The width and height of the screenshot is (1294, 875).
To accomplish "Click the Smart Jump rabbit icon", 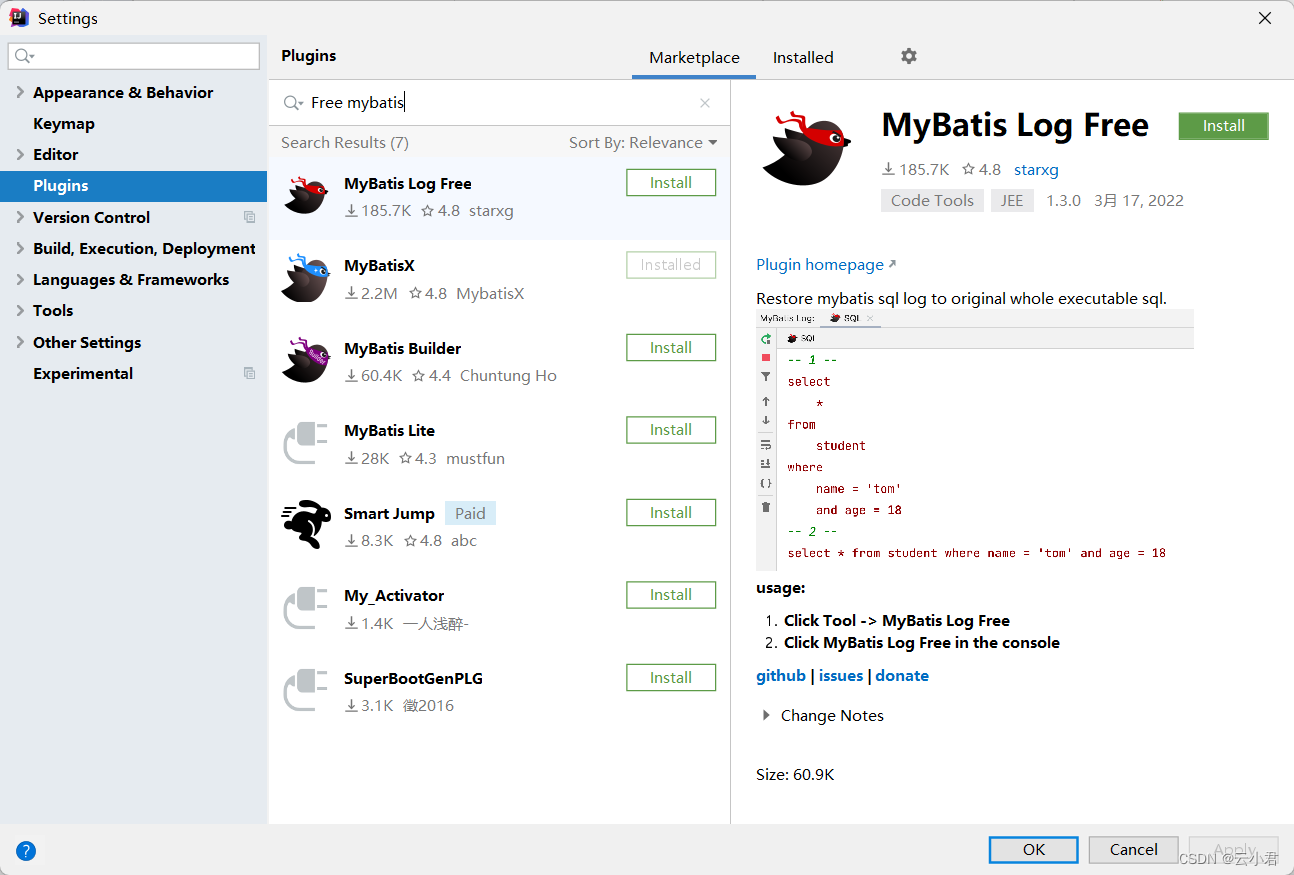I will pyautogui.click(x=306, y=525).
